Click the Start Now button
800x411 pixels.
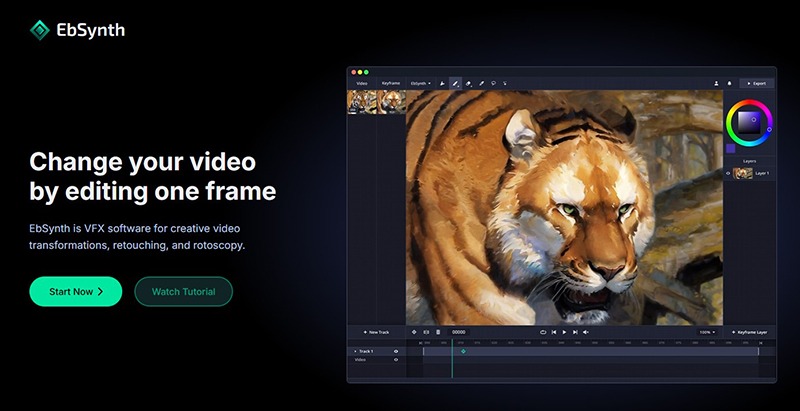pos(76,292)
